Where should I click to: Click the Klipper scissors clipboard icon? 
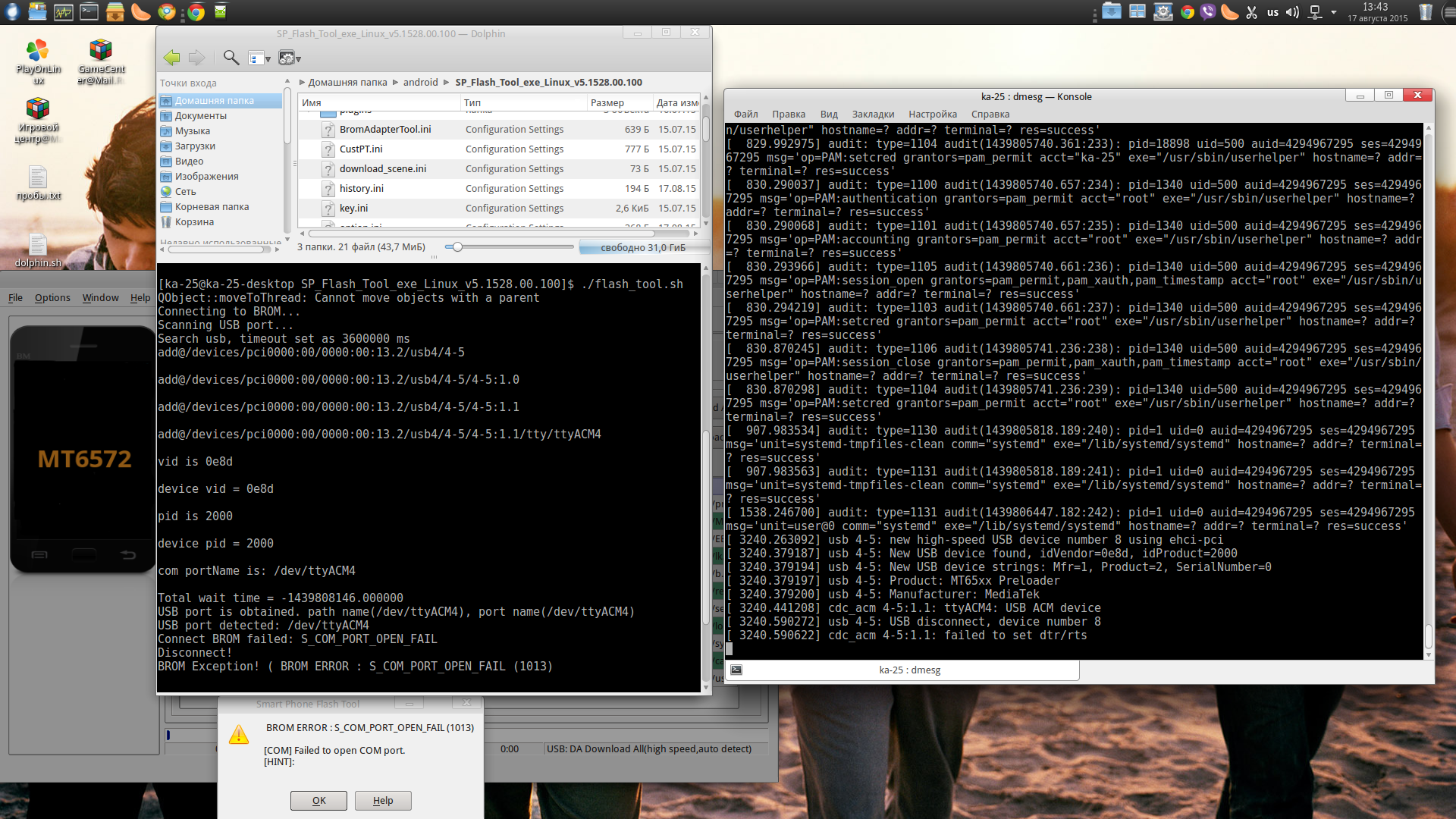(1252, 12)
